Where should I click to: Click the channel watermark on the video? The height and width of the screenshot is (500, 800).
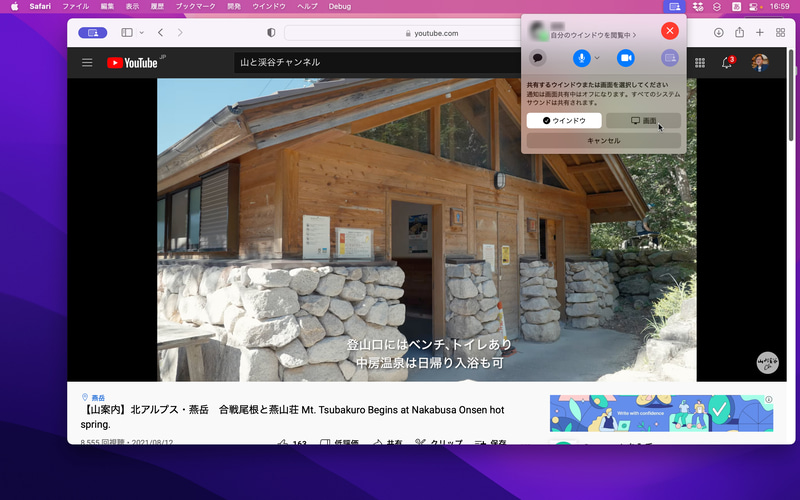(767, 363)
